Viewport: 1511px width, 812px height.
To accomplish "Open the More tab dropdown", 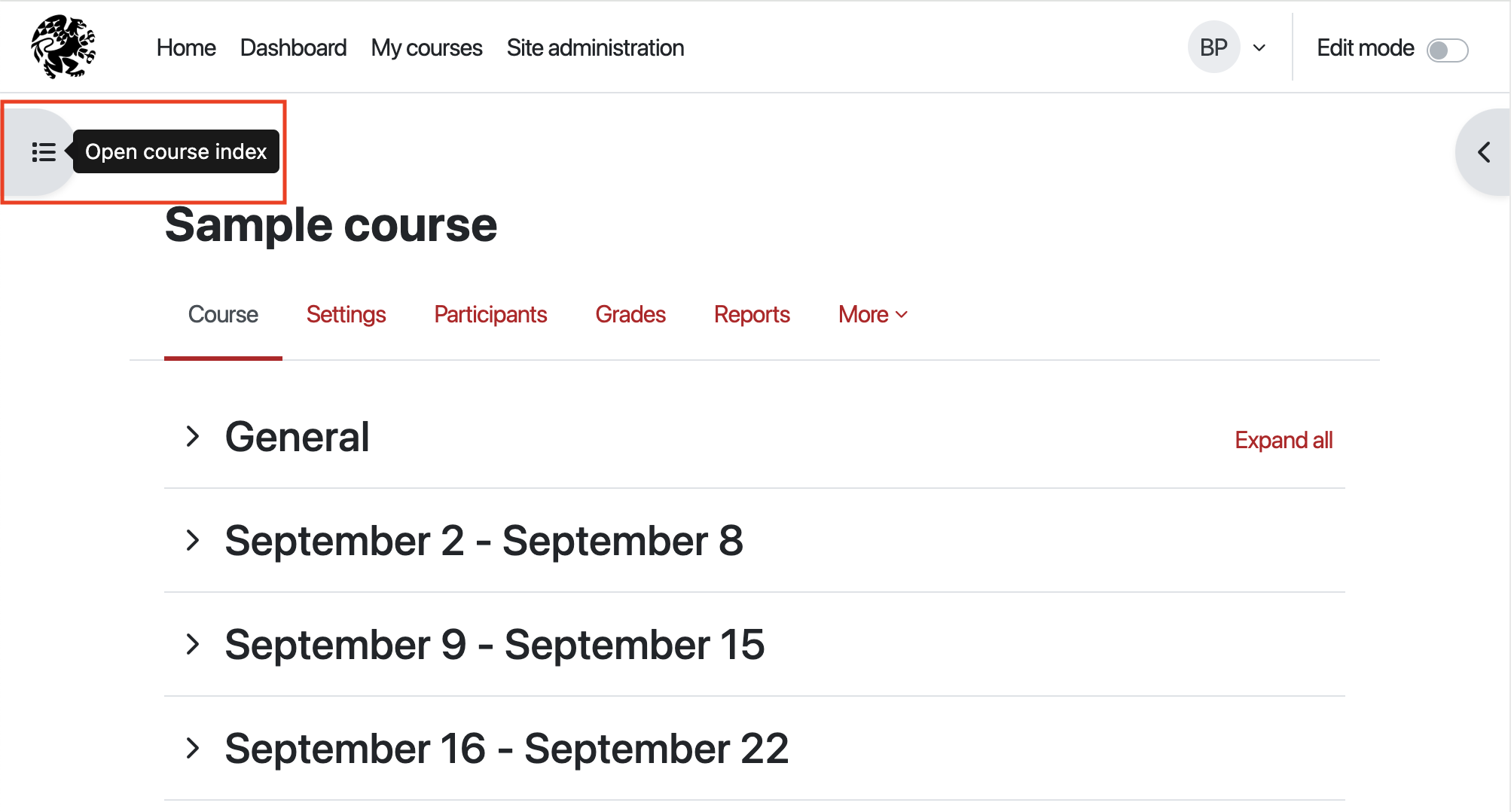I will point(872,314).
